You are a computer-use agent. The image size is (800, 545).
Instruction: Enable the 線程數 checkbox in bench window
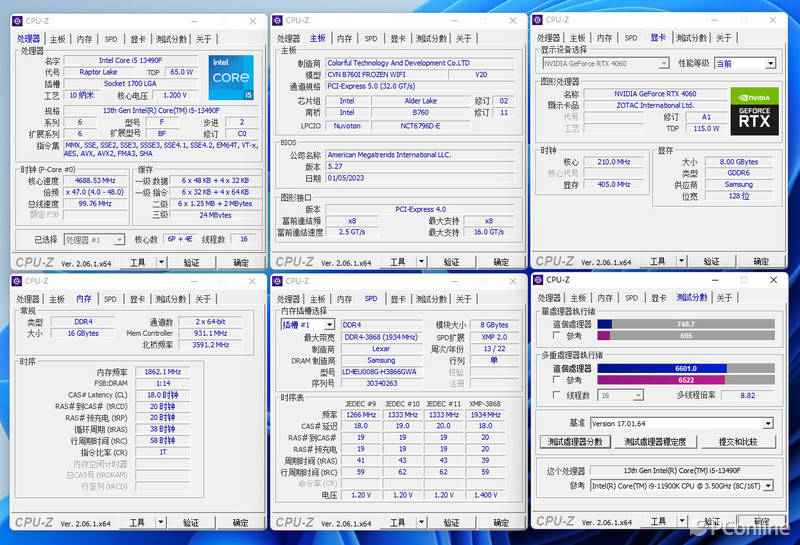[556, 395]
